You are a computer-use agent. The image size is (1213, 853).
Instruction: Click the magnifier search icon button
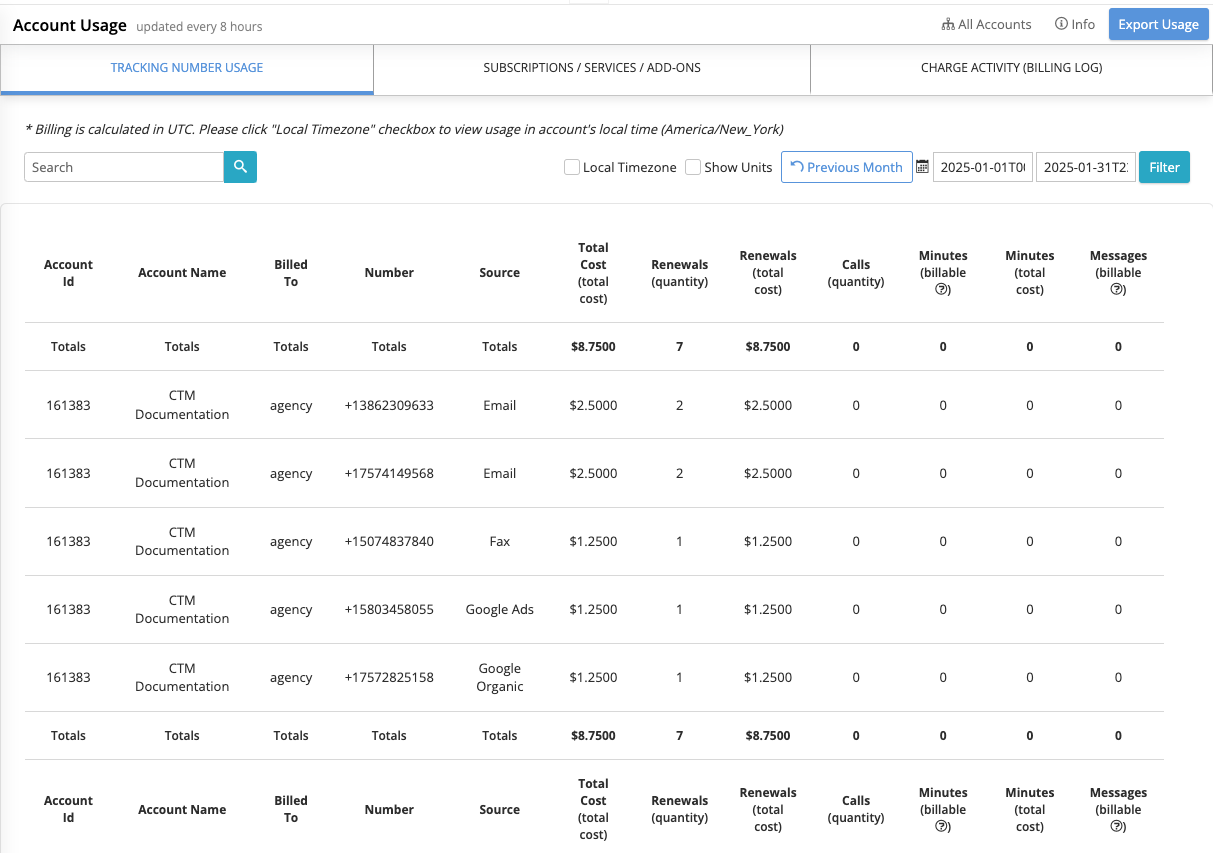pos(240,167)
